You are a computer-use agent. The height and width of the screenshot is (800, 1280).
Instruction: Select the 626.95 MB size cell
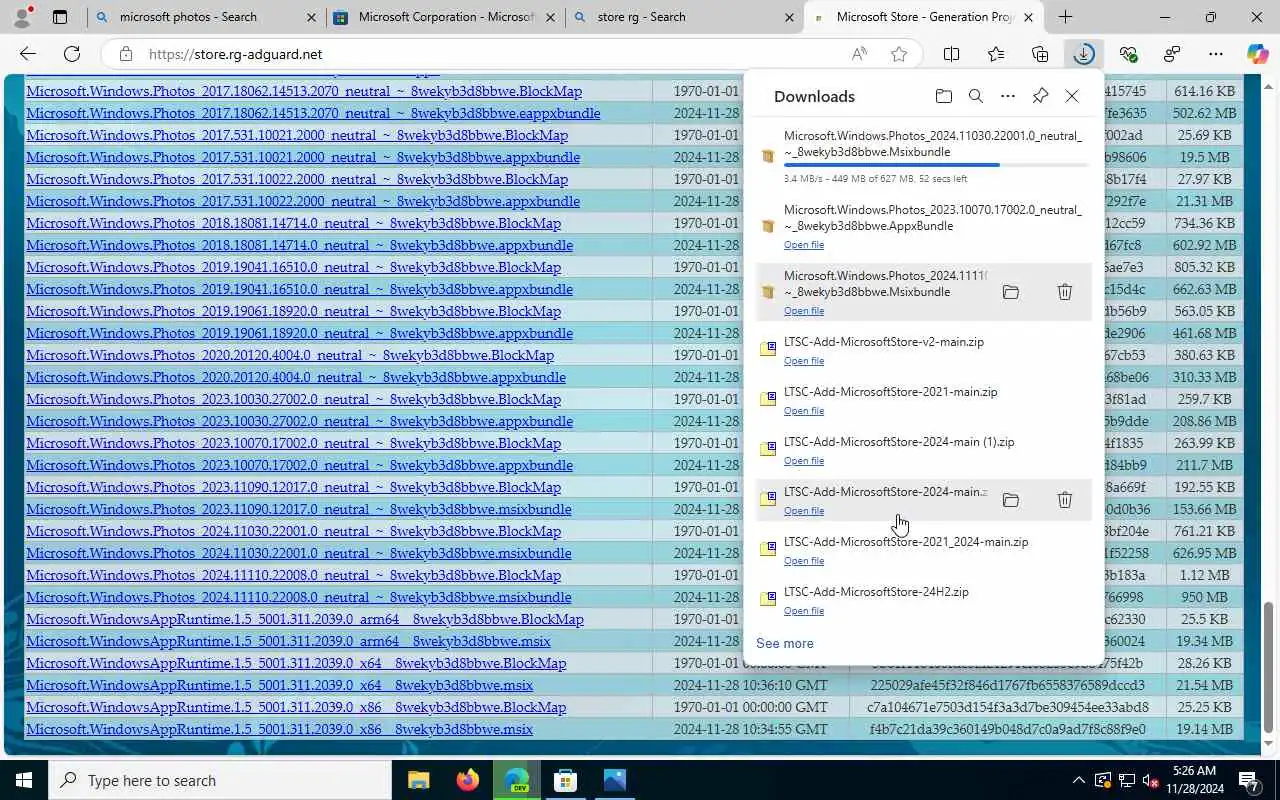1205,553
